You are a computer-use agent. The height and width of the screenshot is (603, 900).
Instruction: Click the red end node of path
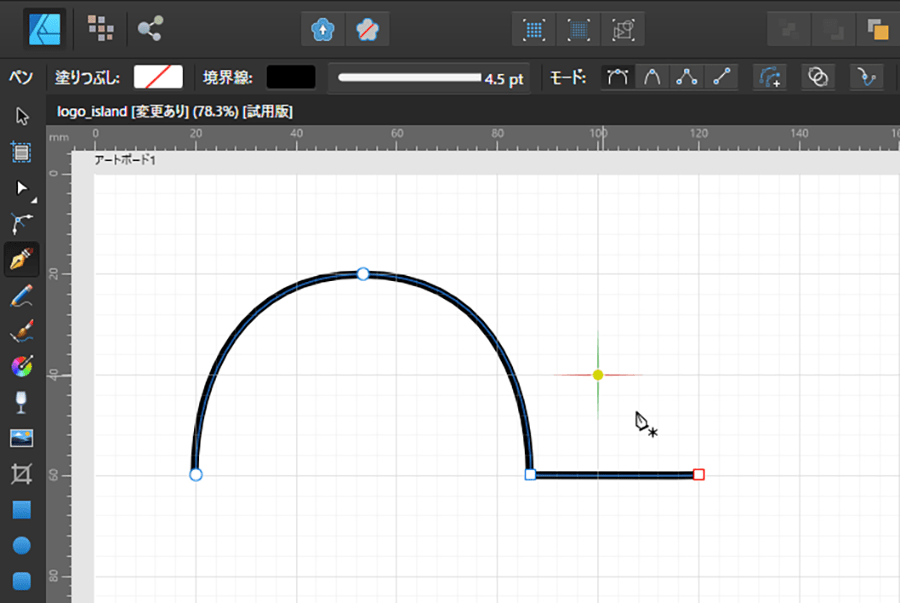pos(699,474)
